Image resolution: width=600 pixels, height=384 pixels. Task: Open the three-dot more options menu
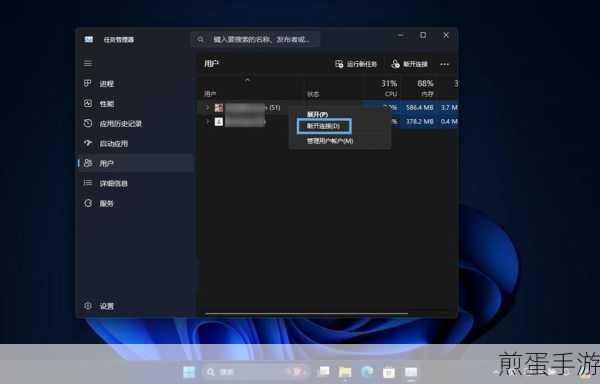(x=444, y=64)
